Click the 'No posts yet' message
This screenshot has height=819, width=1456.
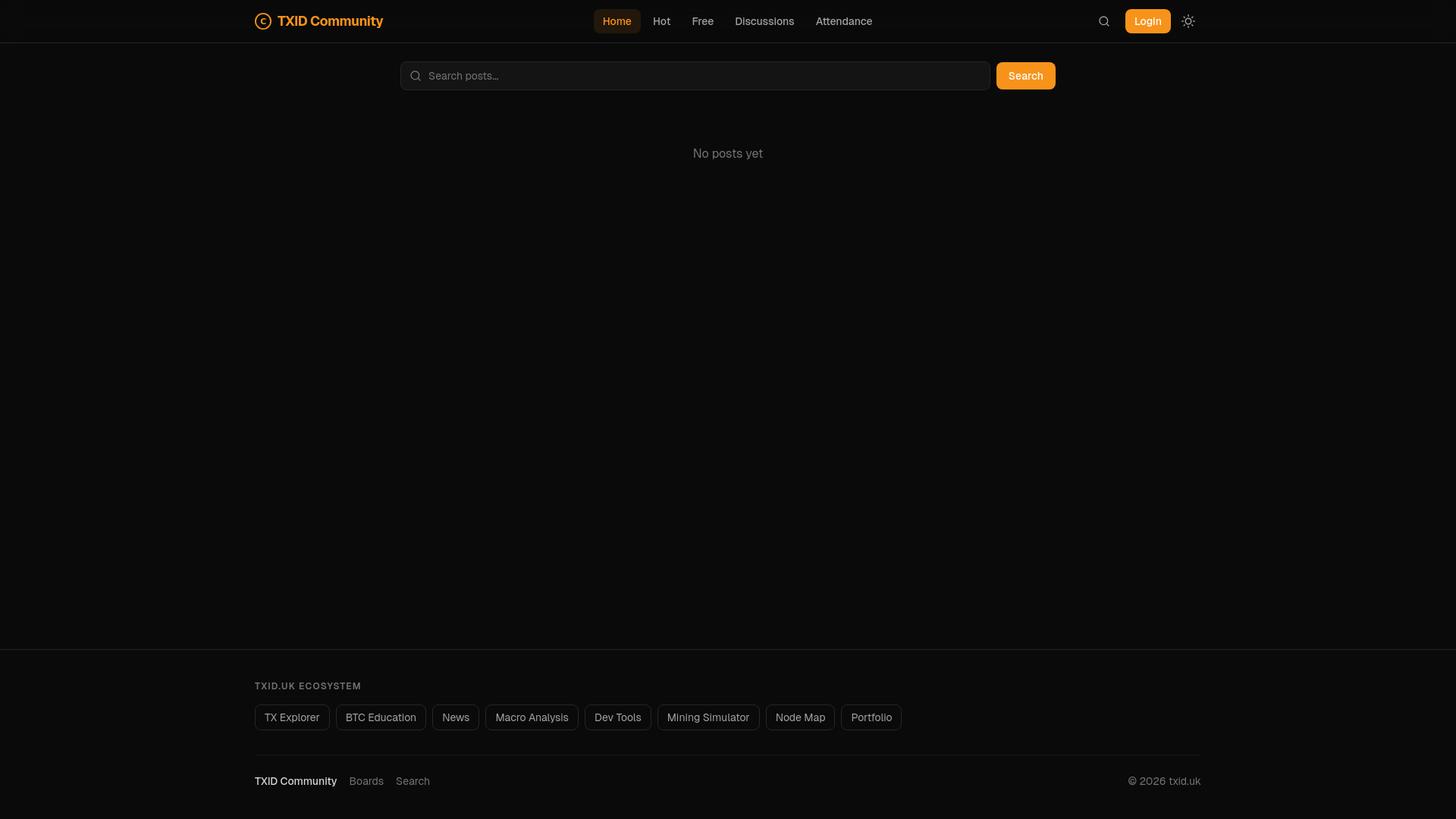pyautogui.click(x=728, y=153)
